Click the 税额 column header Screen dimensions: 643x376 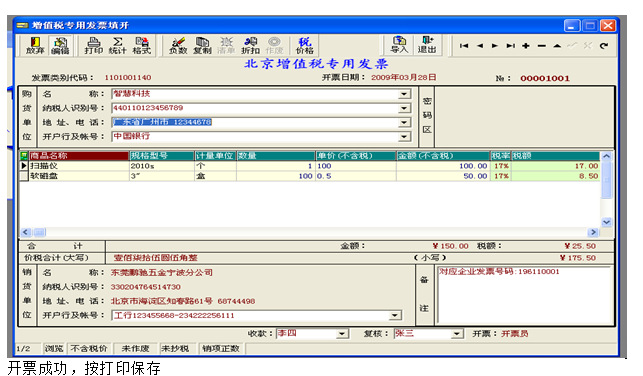coord(555,155)
